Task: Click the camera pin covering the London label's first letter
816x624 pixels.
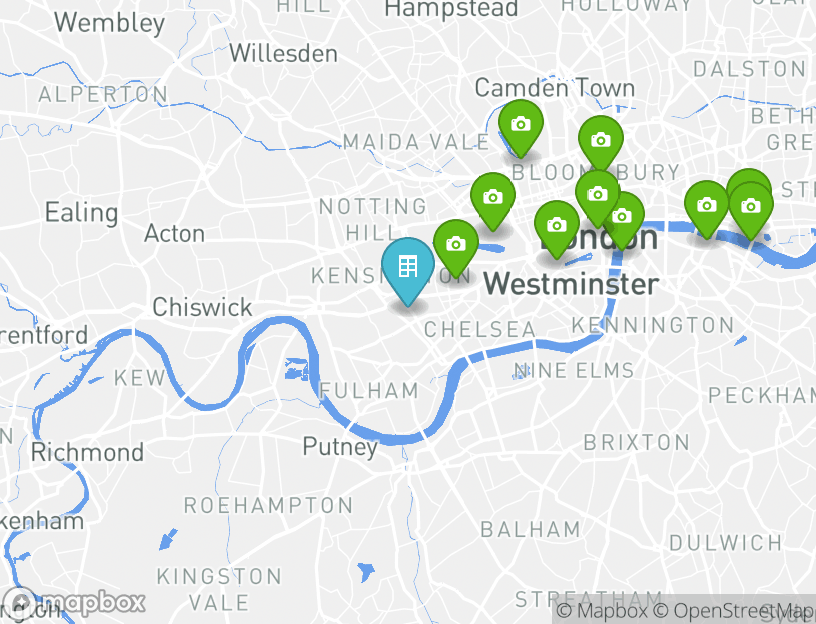Action: point(557,227)
